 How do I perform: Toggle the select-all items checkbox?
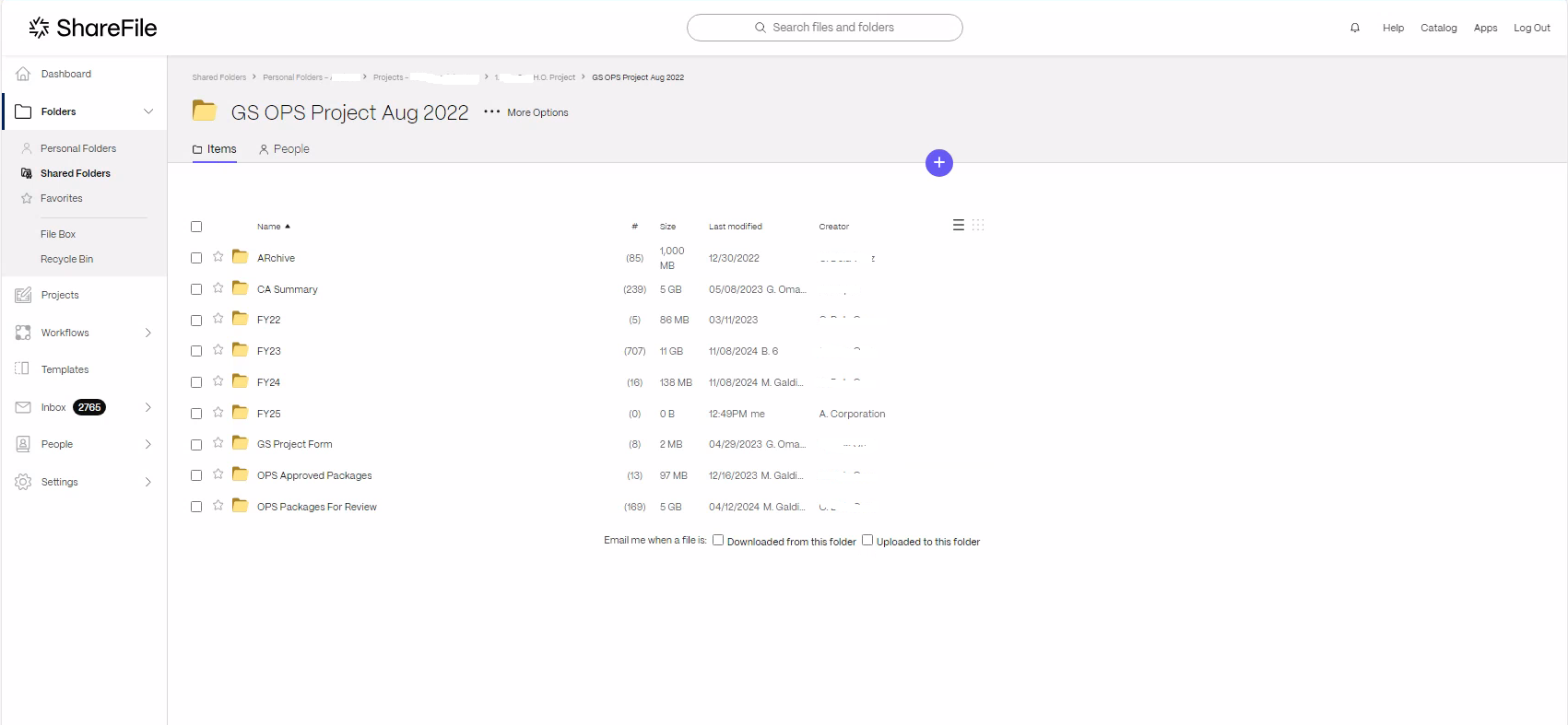(x=196, y=227)
